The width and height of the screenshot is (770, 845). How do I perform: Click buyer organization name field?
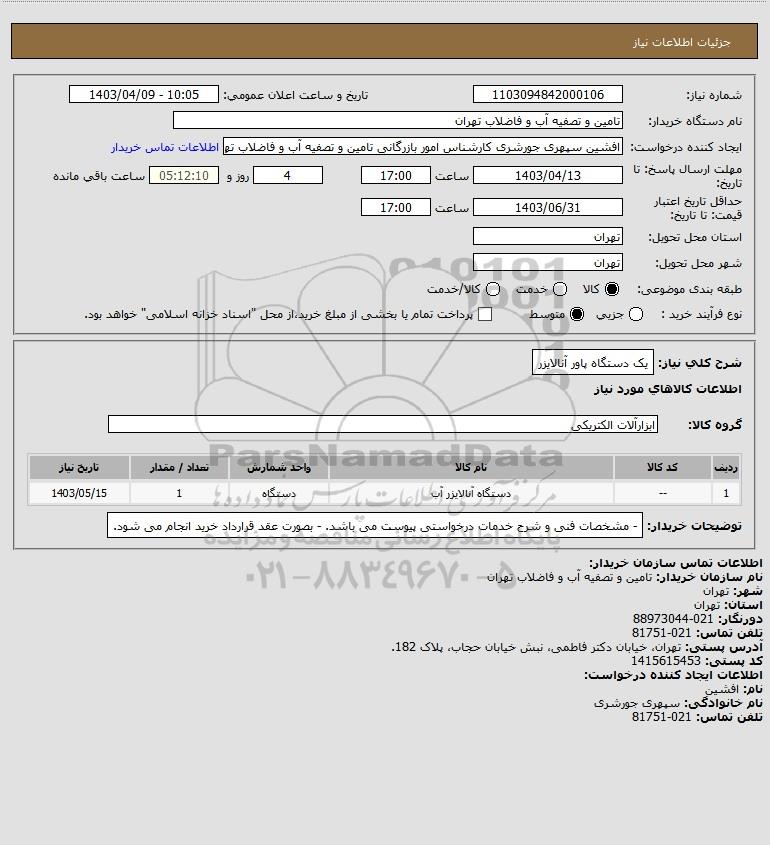coord(398,121)
